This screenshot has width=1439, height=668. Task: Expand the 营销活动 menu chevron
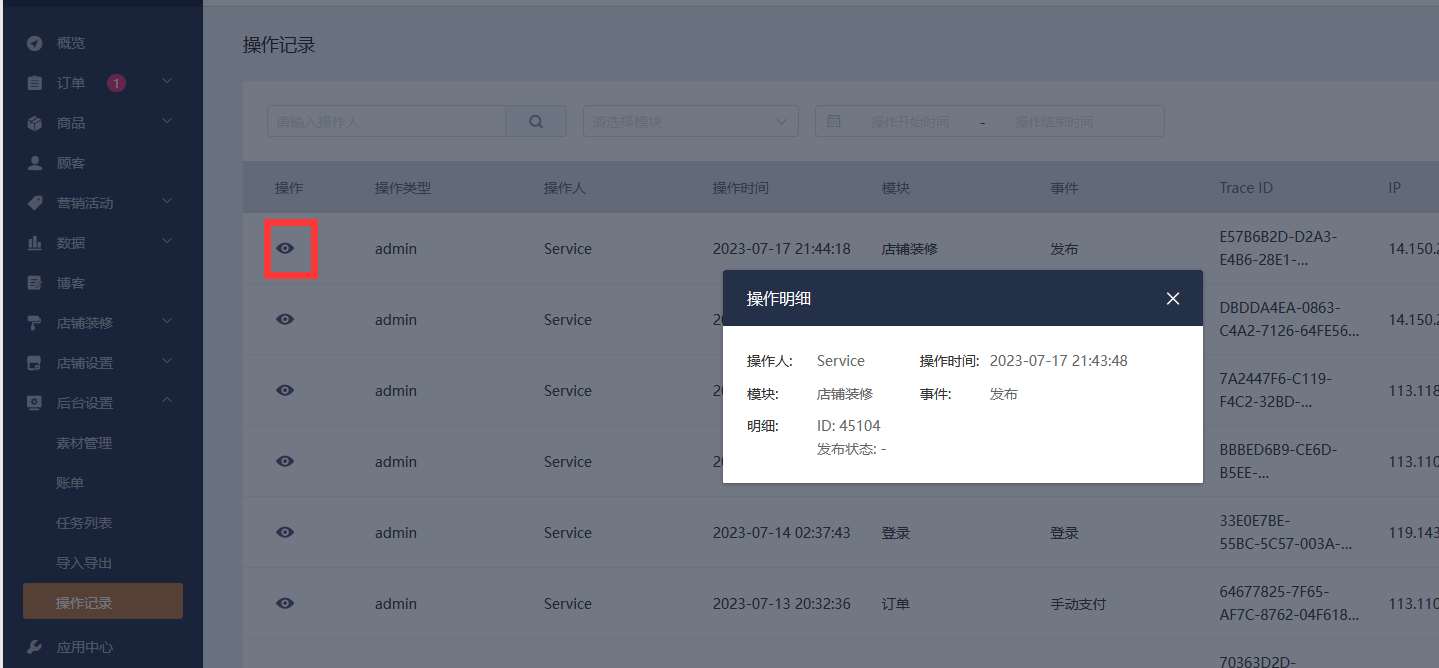(167, 201)
